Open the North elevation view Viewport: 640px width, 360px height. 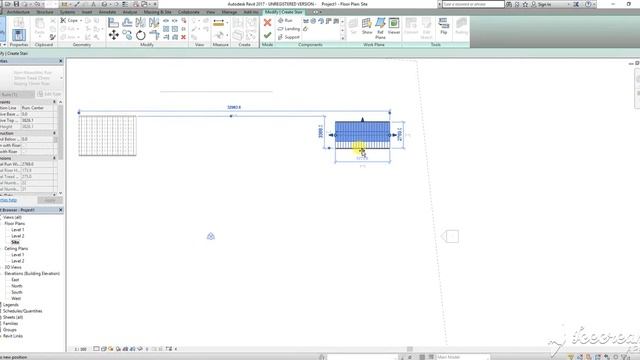point(17,286)
